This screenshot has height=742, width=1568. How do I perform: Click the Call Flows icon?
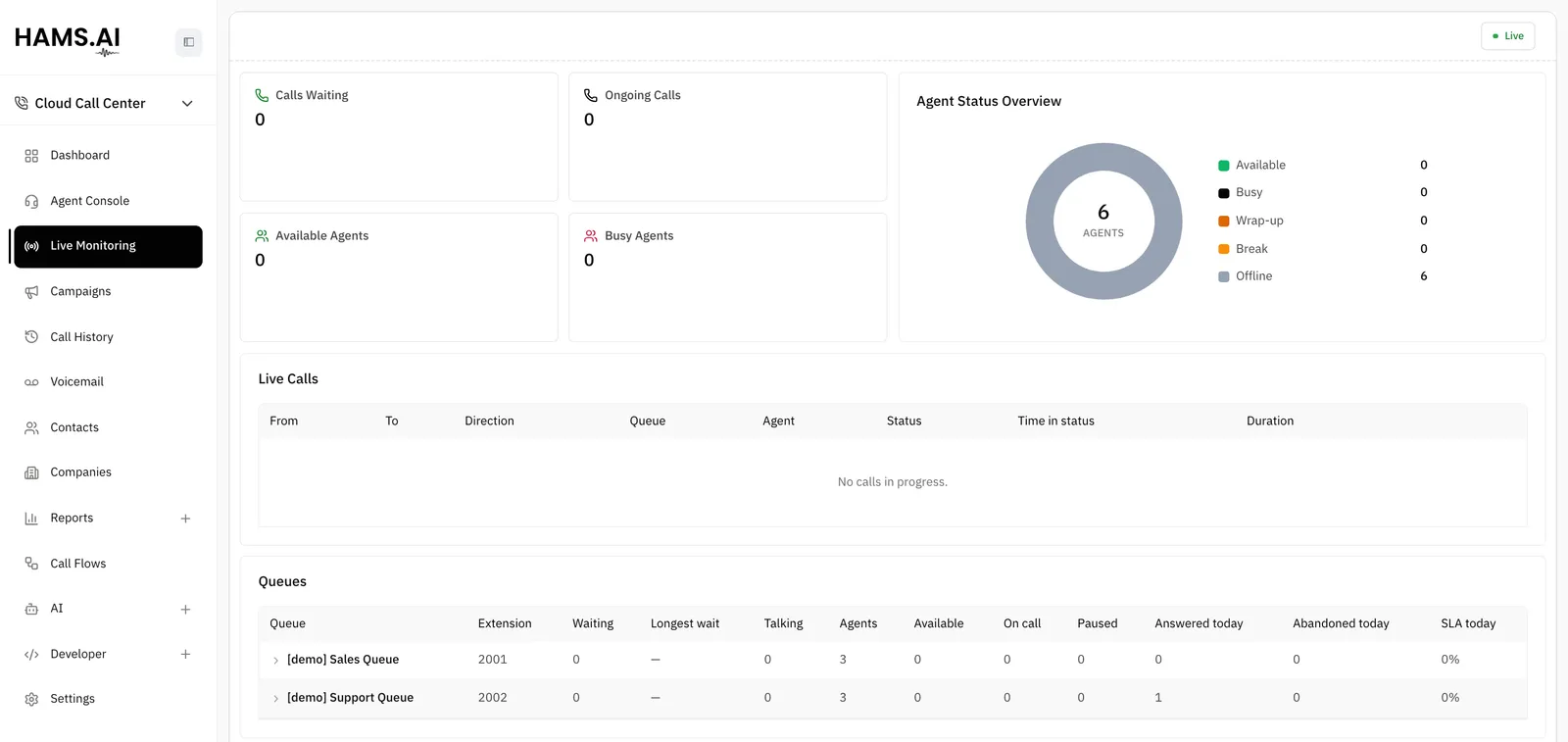[x=31, y=564]
